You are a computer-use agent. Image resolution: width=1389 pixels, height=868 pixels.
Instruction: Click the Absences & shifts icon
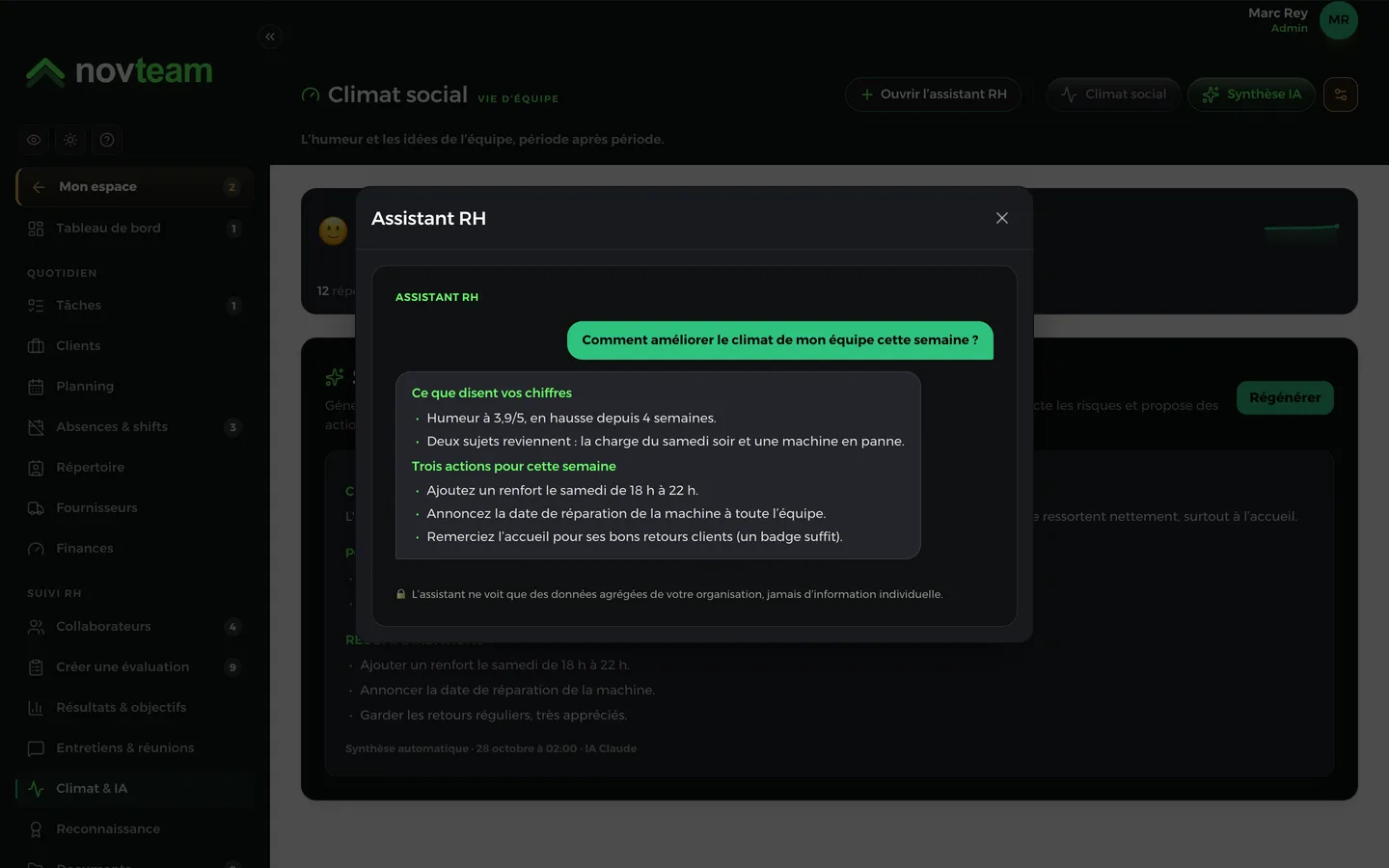point(36,427)
